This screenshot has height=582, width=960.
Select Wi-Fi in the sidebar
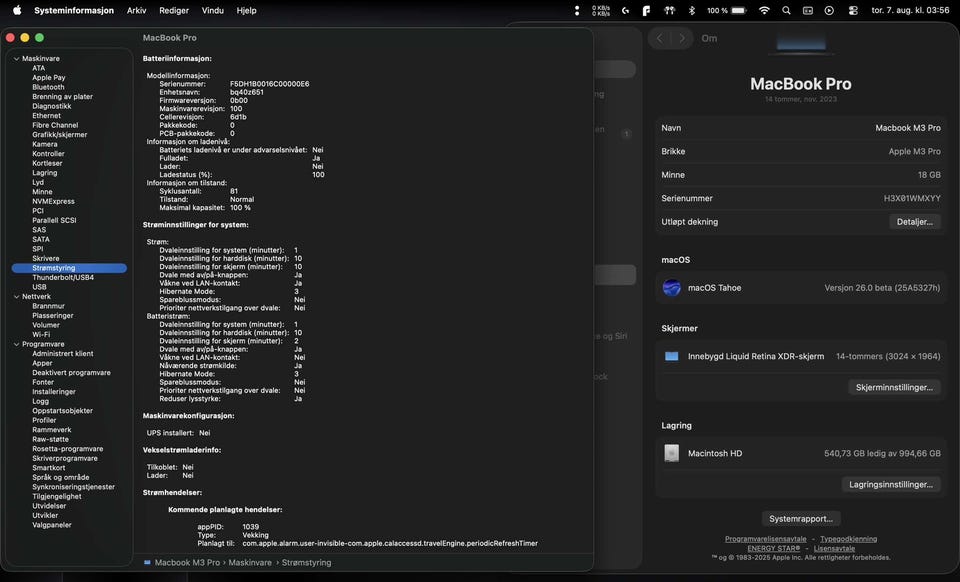[41, 335]
